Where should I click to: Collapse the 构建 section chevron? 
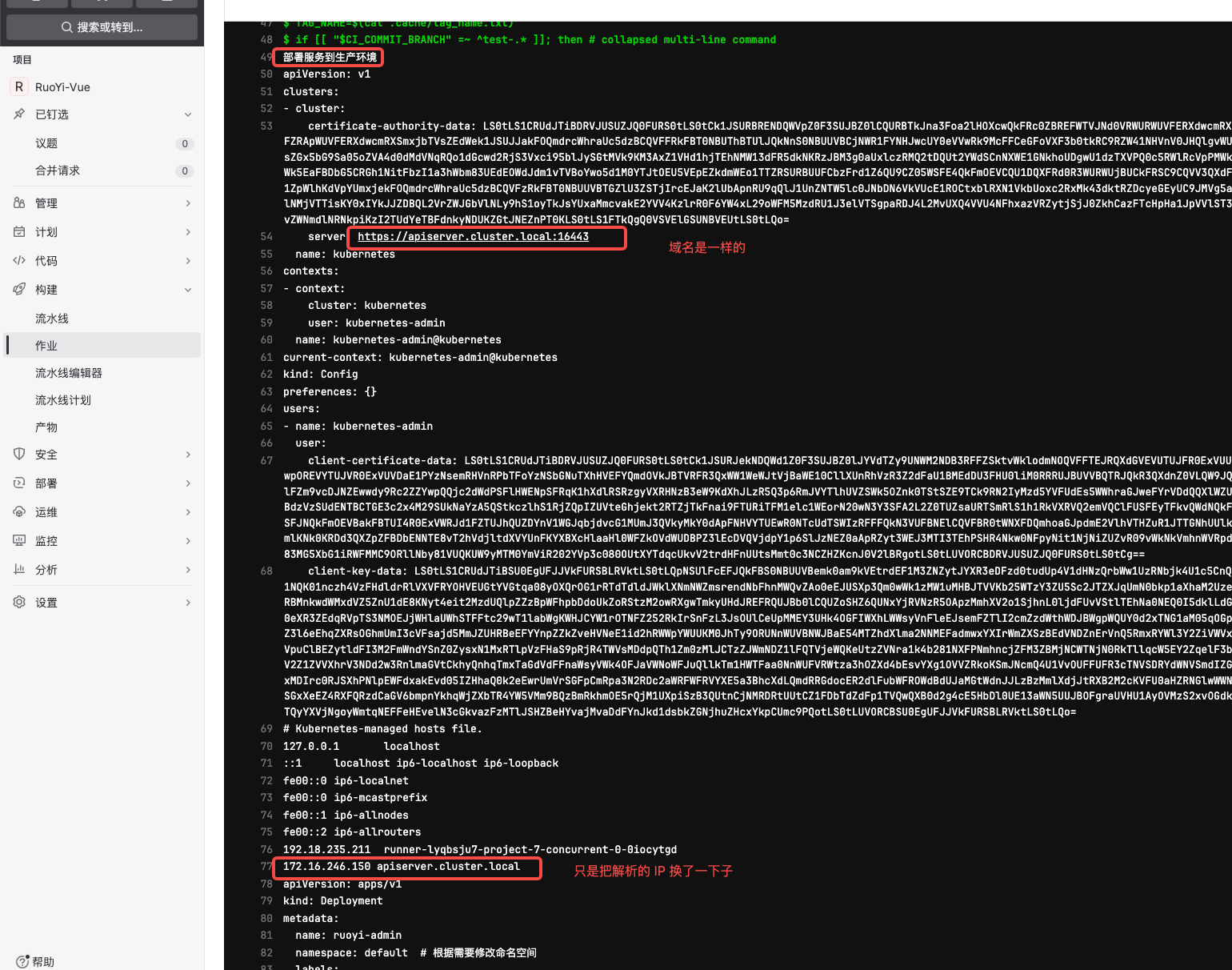[188, 290]
